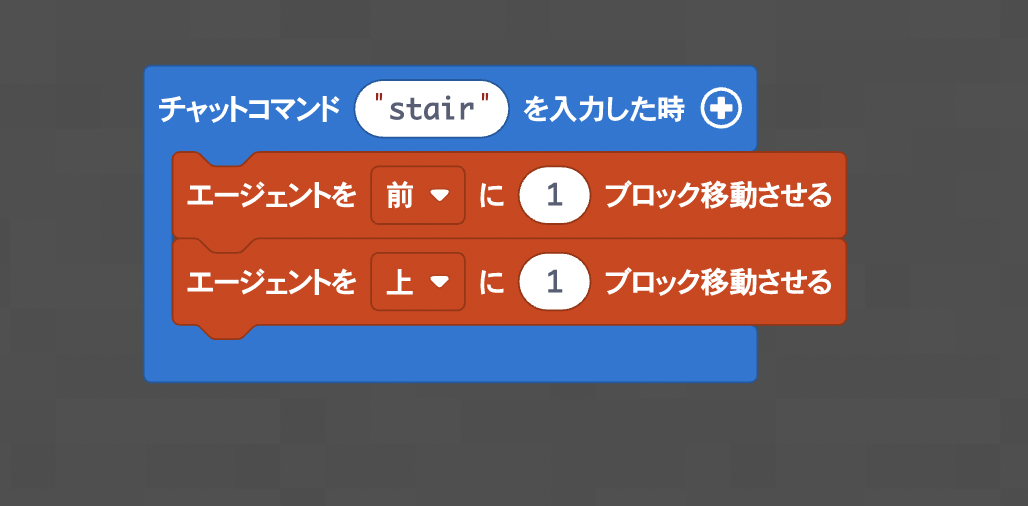Click the plus icon on chat command block
The height and width of the screenshot is (506, 1028).
pos(721,109)
